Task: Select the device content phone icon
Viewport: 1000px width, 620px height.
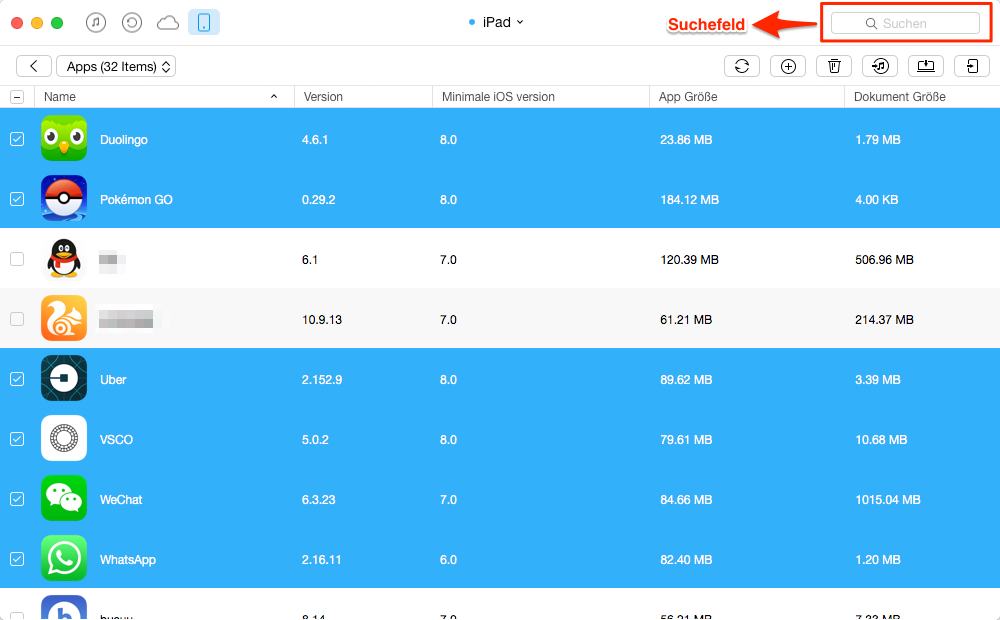Action: [x=204, y=22]
